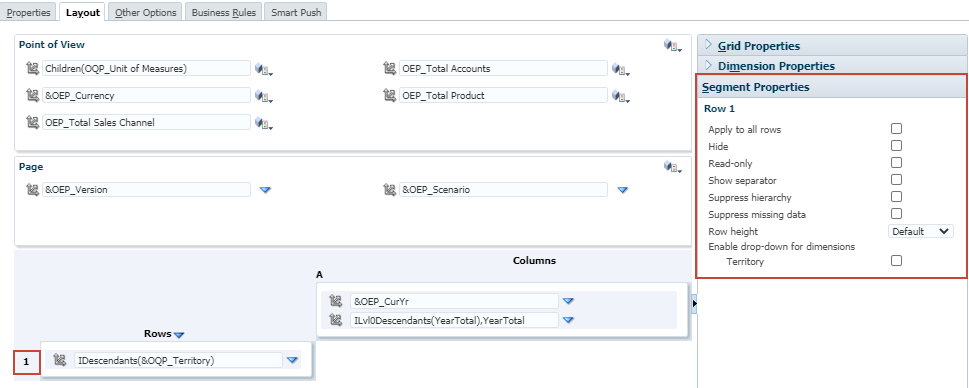Click the OEP_Total Sales Channel field
This screenshot has width=969, height=388.
[x=146, y=122]
